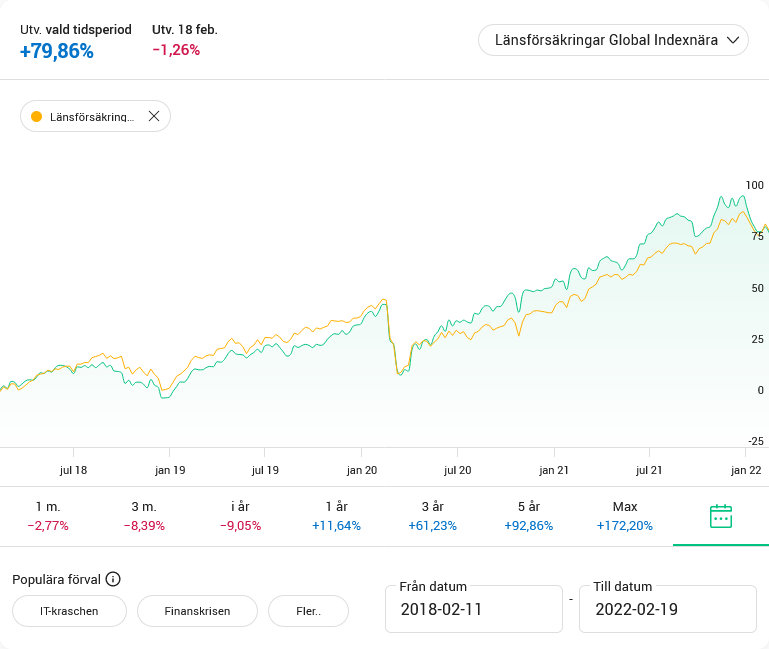The image size is (769, 649).
Task: Select the 5 år time range
Action: (x=528, y=516)
